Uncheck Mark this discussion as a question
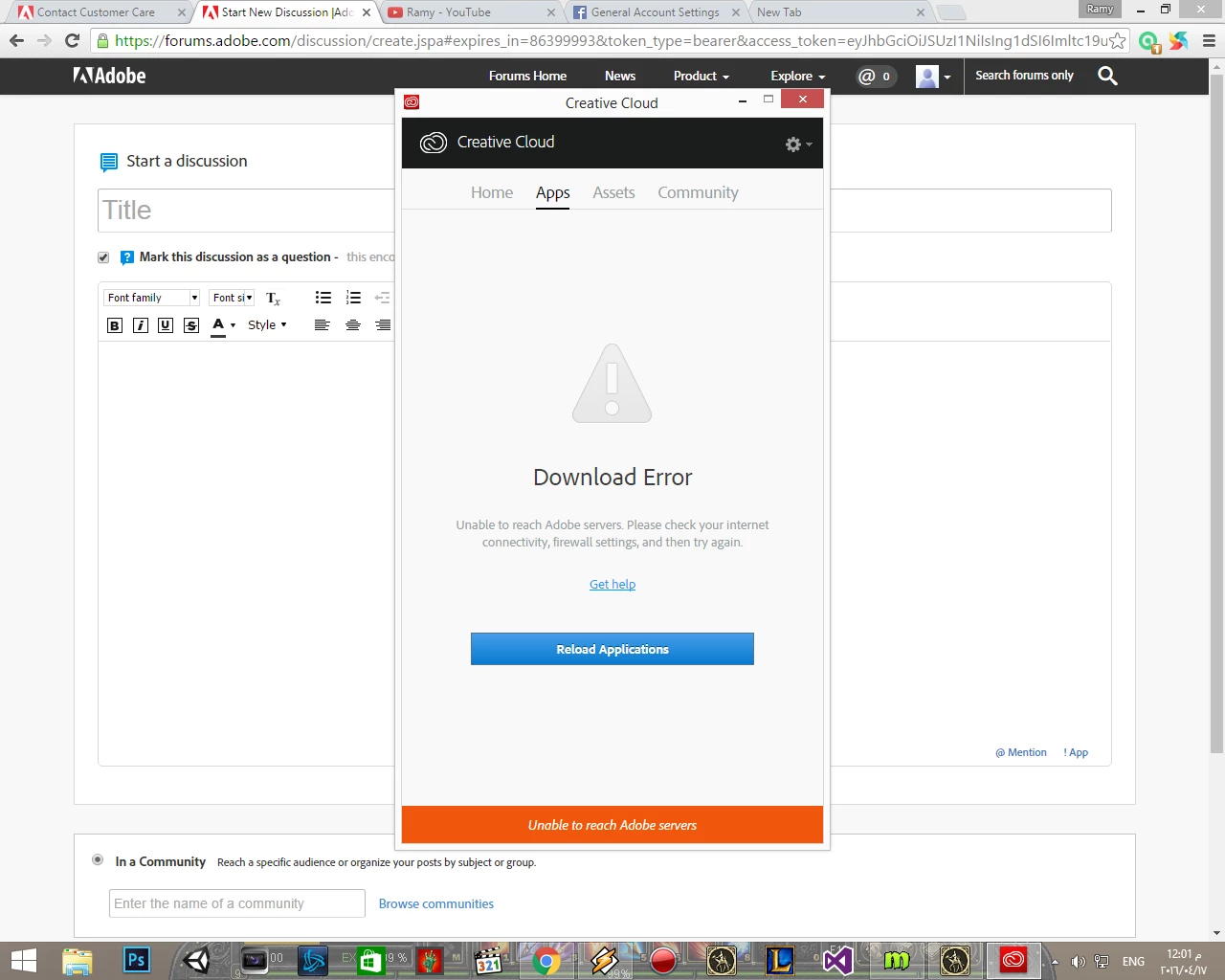The height and width of the screenshot is (980, 1225). [103, 257]
